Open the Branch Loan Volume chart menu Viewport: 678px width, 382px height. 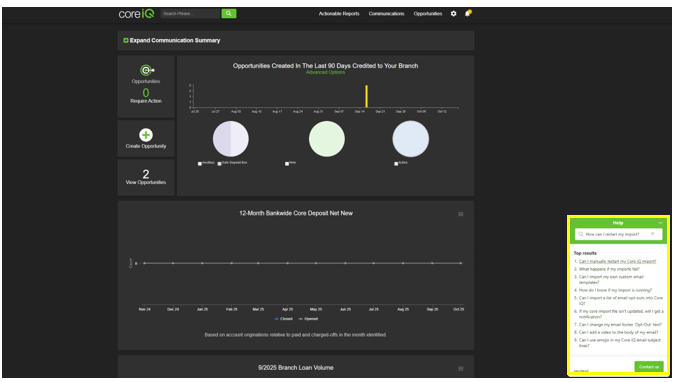tap(461, 369)
